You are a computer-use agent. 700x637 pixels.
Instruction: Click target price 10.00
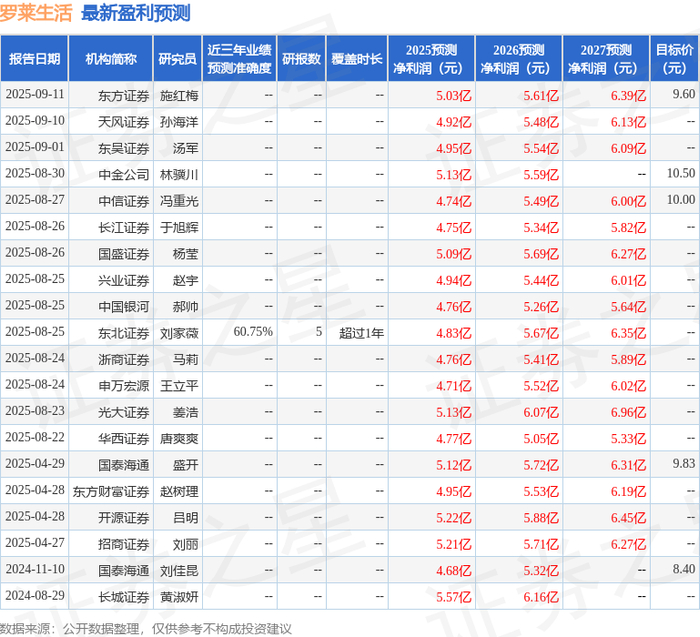click(x=681, y=200)
